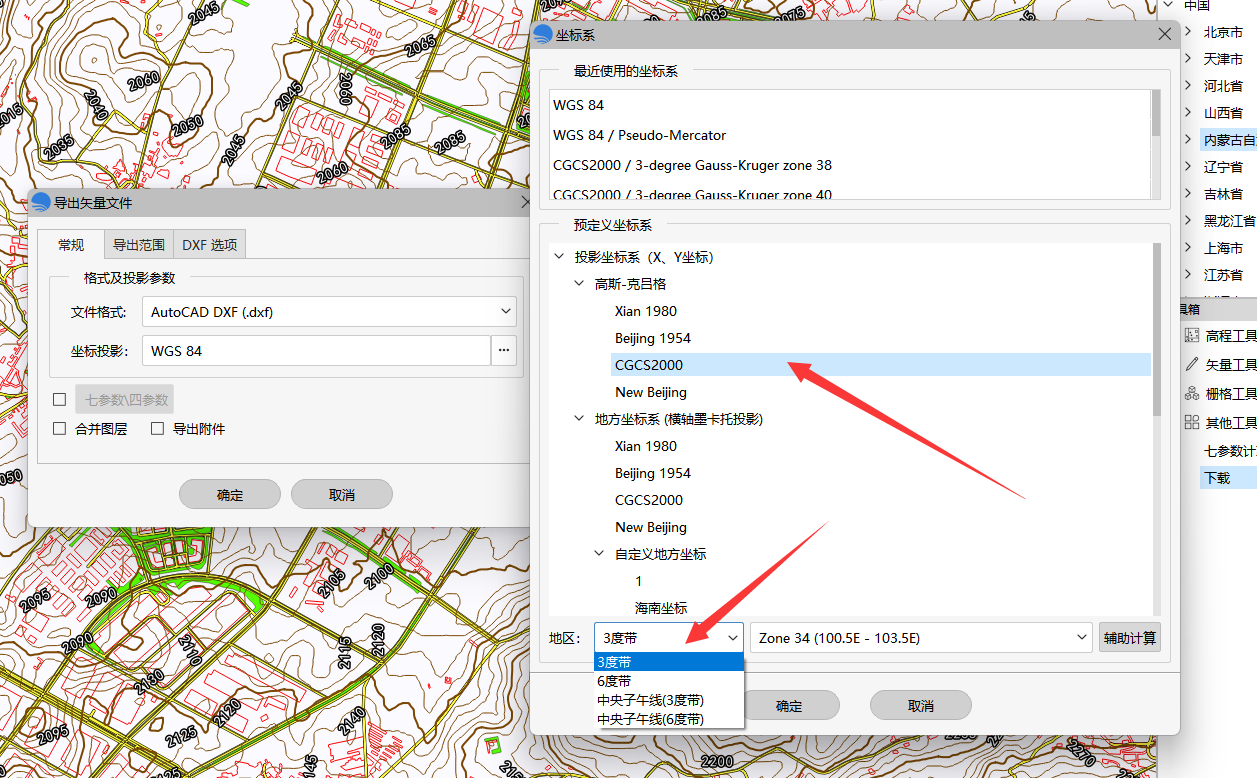Switch to the 导出范围 tab
The width and height of the screenshot is (1257, 778).
point(138,245)
